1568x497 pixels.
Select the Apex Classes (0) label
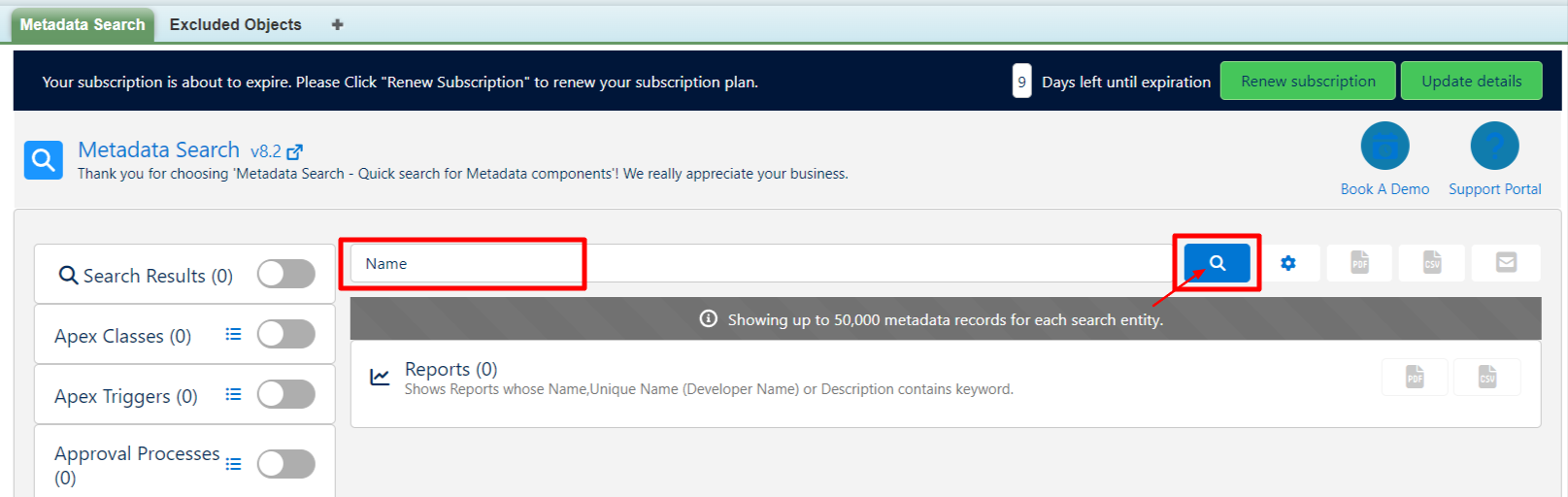(x=122, y=336)
